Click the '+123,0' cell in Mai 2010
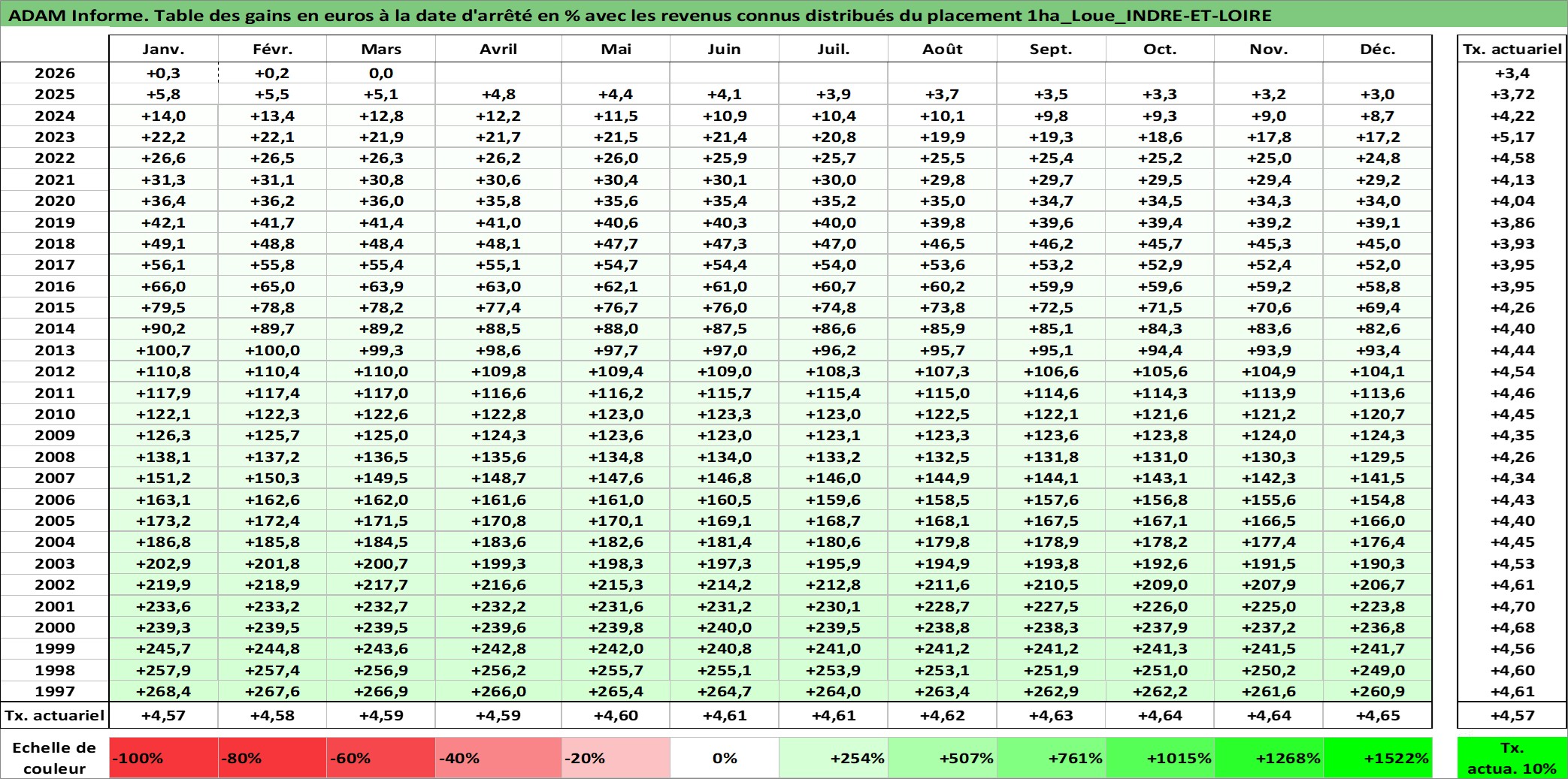 click(616, 414)
